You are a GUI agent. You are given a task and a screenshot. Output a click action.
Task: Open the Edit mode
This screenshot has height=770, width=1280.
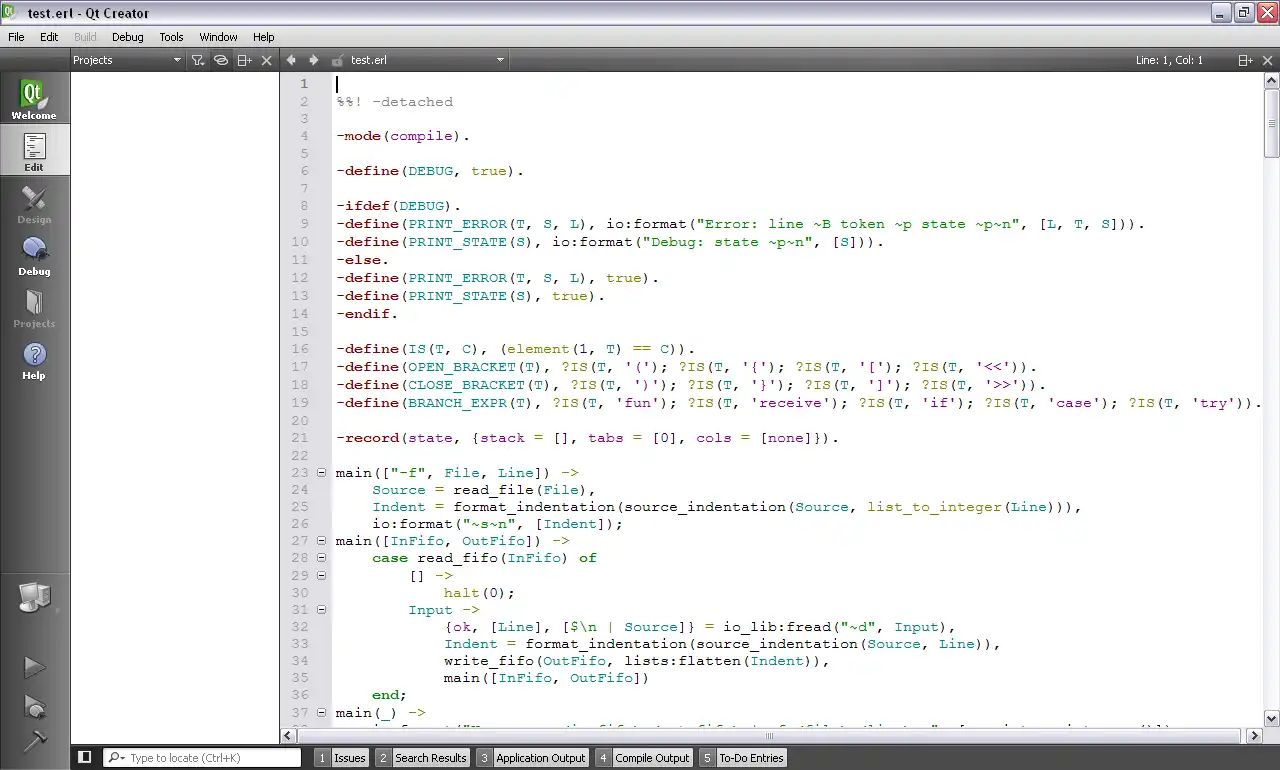click(x=34, y=152)
